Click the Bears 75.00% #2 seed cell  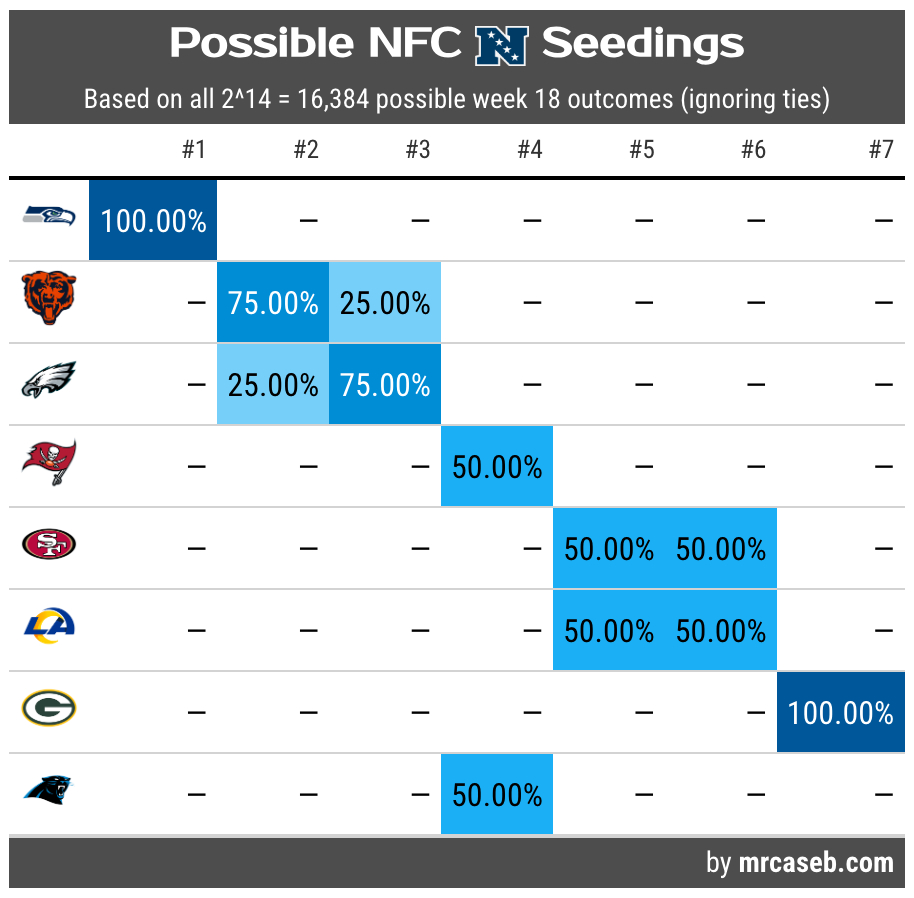(273, 303)
